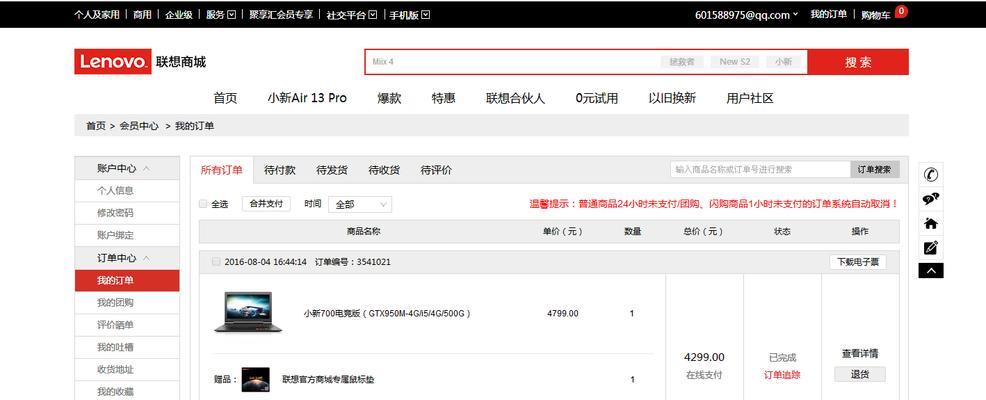Open the 联想官方商城专属鼠标垫 gift link
This screenshot has height=400, width=986.
point(328,380)
